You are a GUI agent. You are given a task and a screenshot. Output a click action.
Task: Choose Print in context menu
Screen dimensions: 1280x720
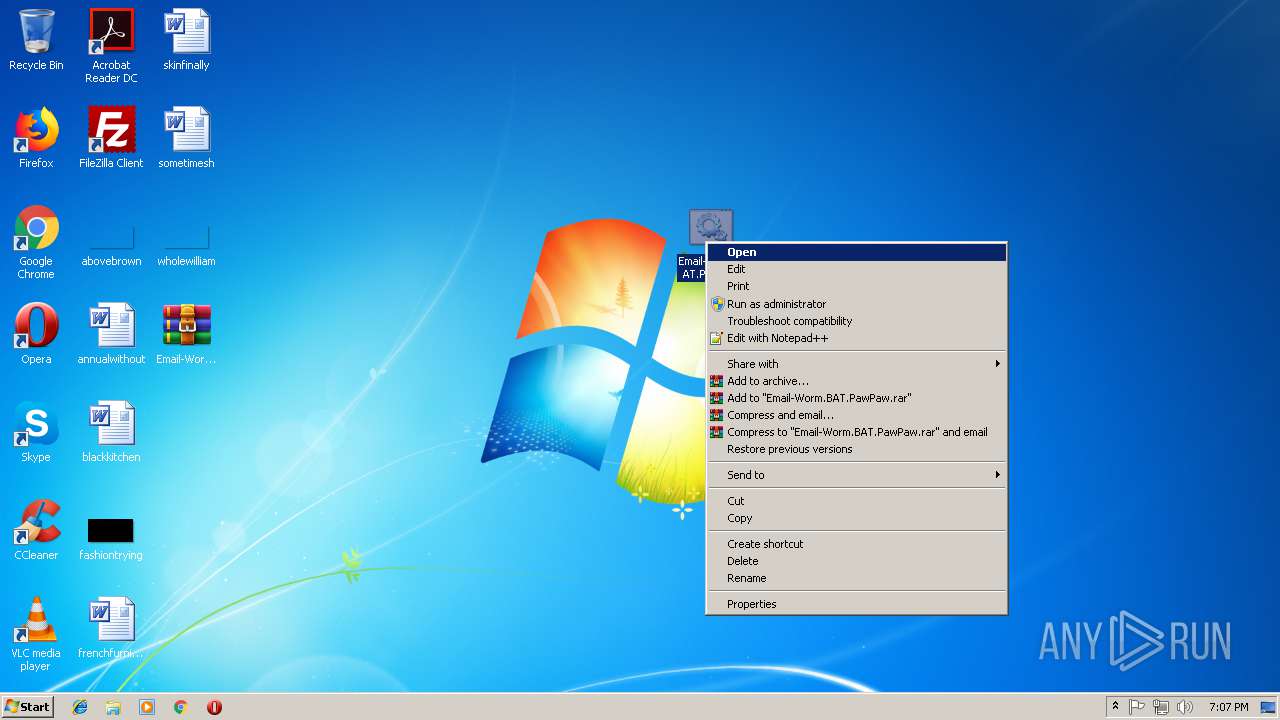click(857, 286)
